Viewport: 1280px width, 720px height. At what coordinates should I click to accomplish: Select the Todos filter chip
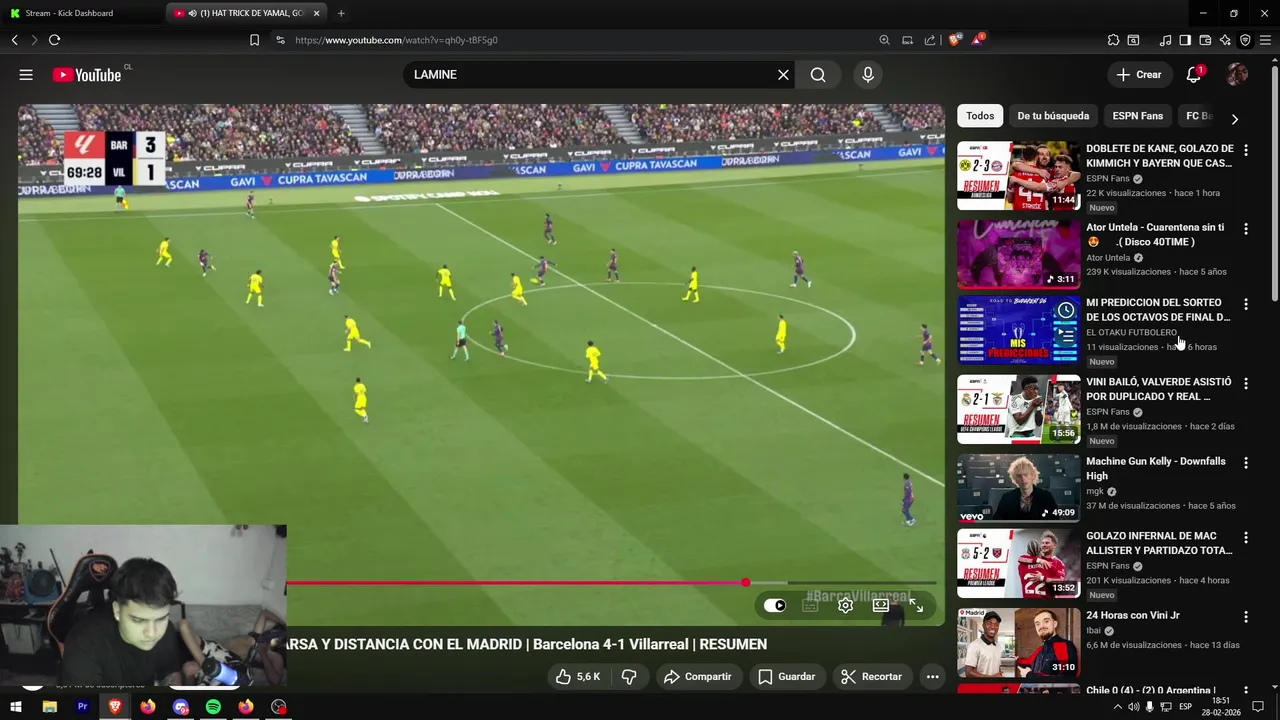click(x=980, y=116)
